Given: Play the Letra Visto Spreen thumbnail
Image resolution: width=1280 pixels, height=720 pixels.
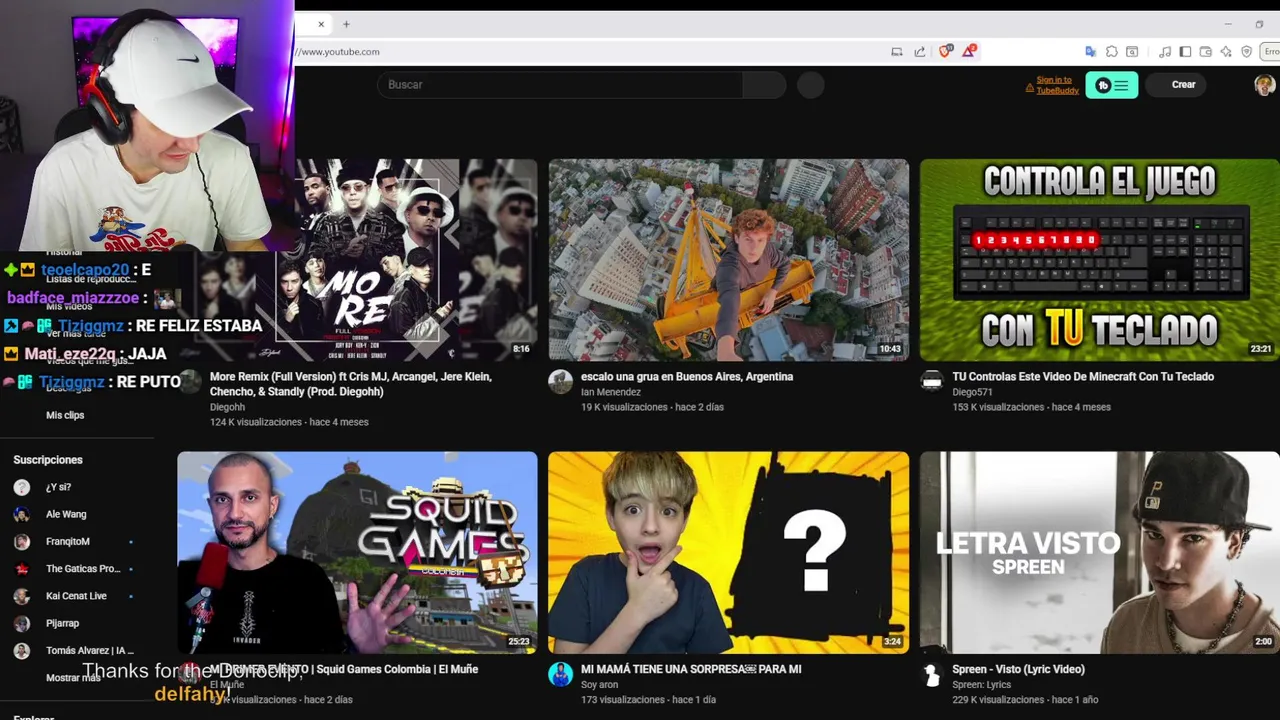Looking at the screenshot, I should (x=1099, y=552).
